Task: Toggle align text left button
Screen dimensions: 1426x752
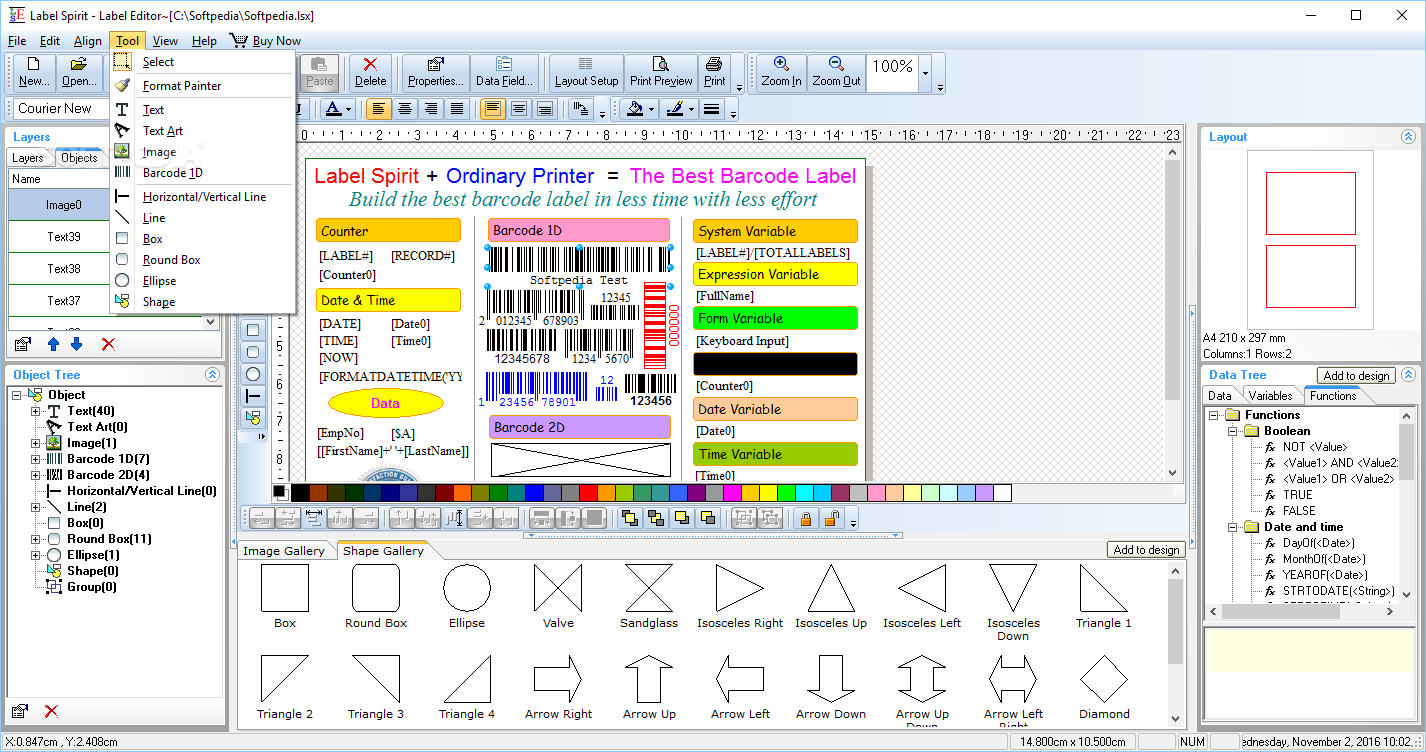Action: pos(378,109)
